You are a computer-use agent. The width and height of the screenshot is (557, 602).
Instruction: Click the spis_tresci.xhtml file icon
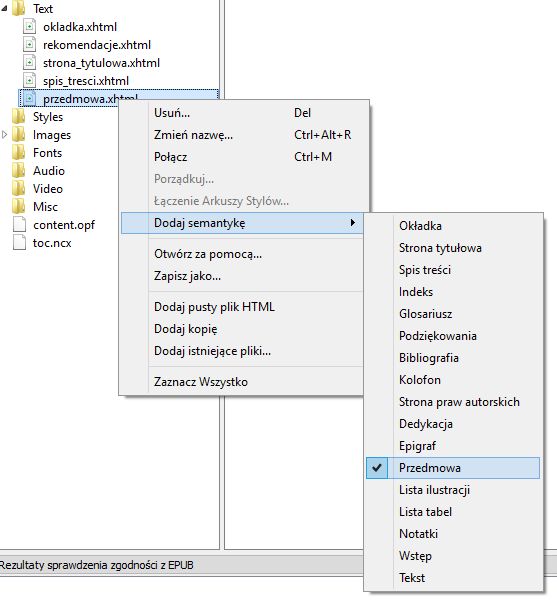29,81
